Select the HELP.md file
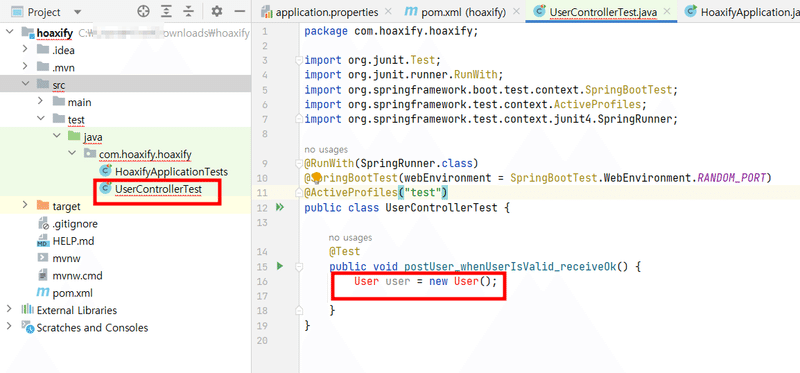 pos(73,241)
